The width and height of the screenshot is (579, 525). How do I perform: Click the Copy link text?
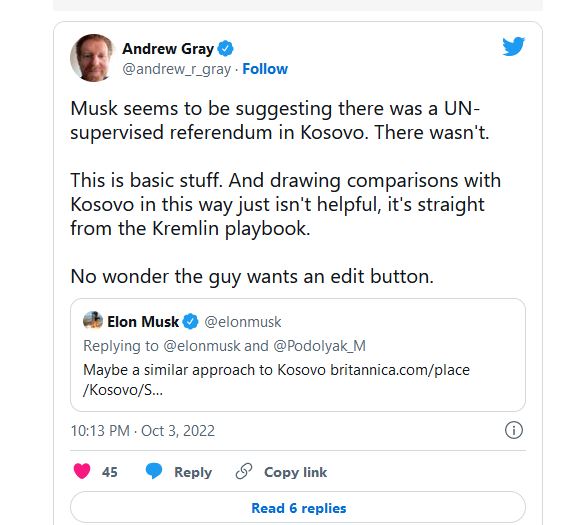(x=295, y=472)
